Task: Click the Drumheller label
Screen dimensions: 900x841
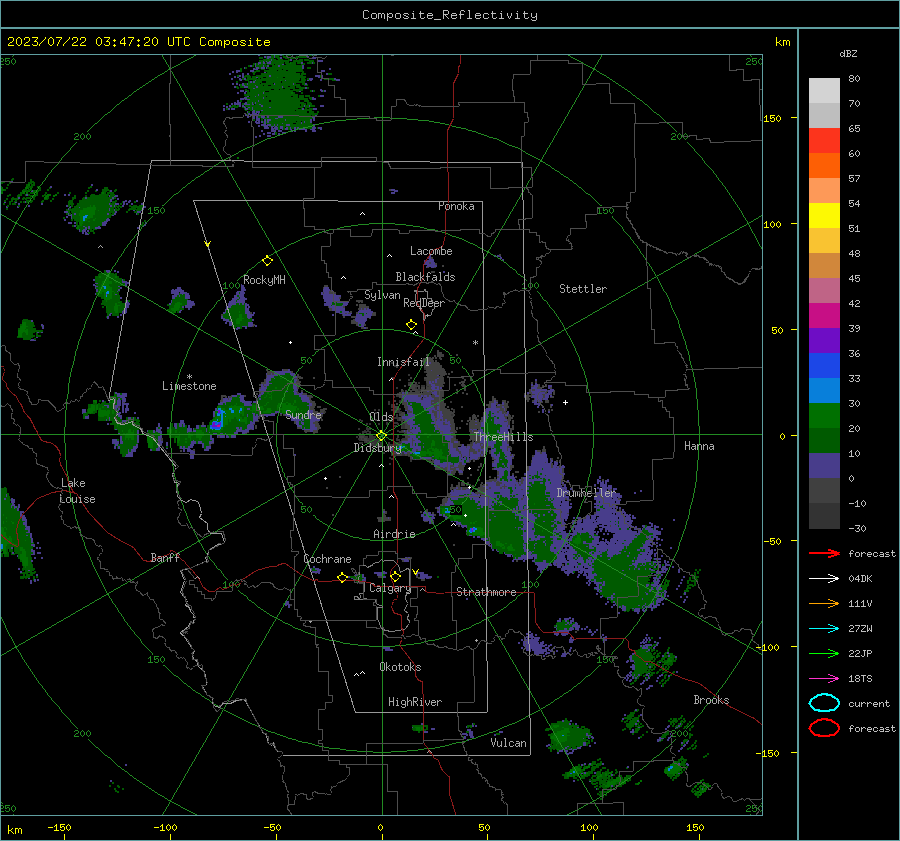Action: 586,493
